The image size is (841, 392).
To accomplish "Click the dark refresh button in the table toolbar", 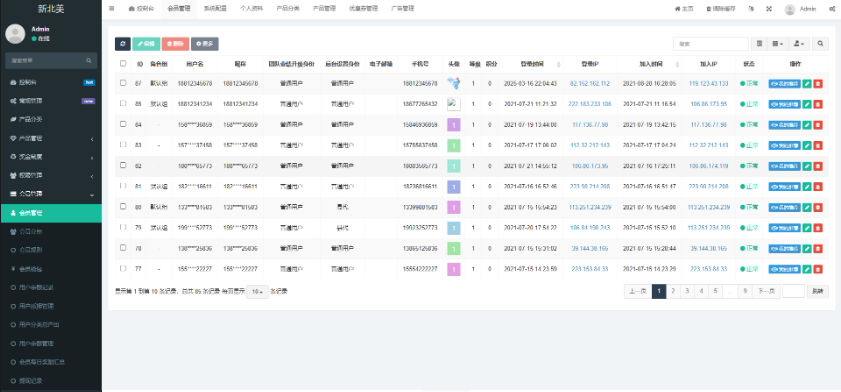I will [123, 44].
